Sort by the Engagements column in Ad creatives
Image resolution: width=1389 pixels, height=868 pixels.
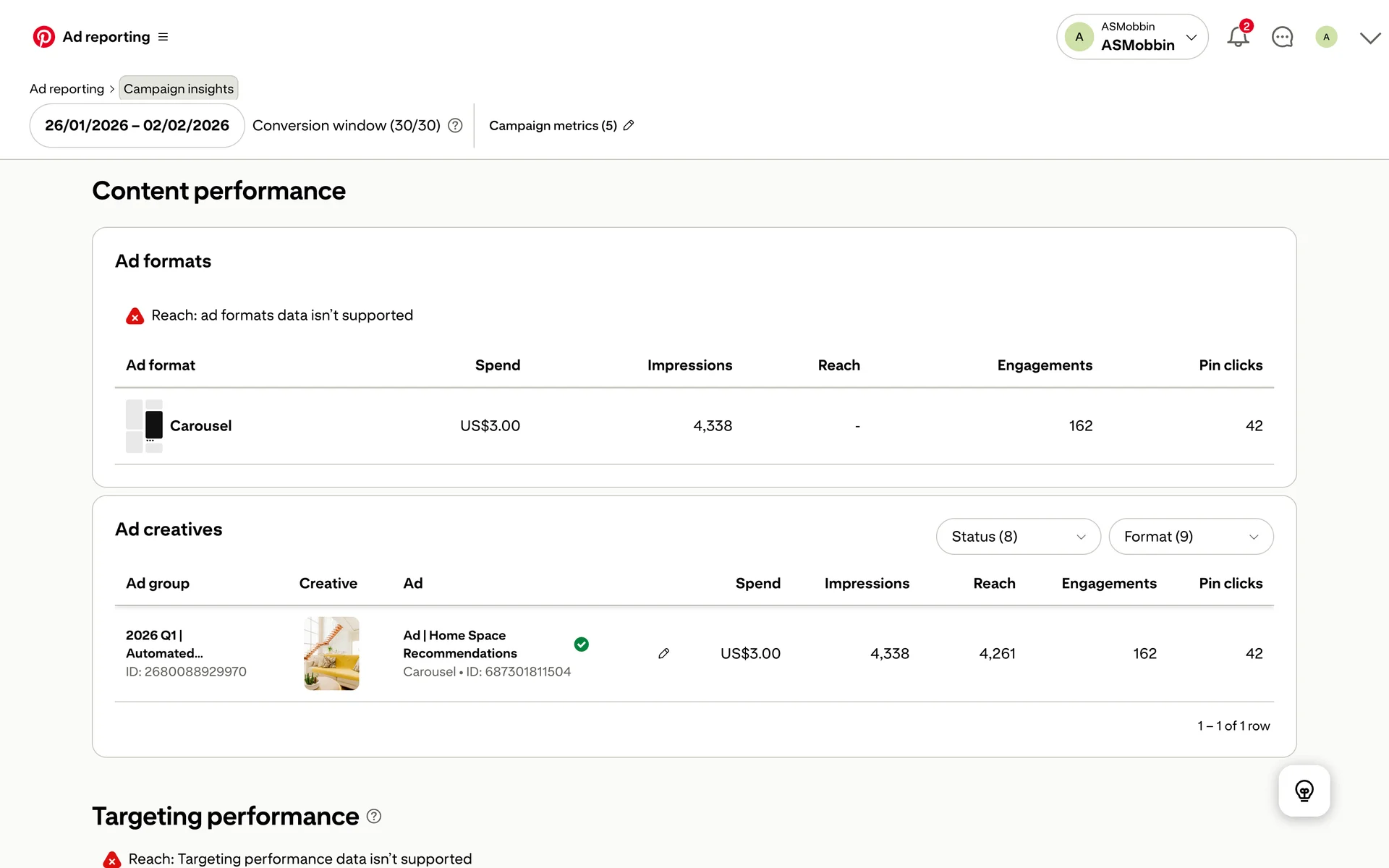1108,584
